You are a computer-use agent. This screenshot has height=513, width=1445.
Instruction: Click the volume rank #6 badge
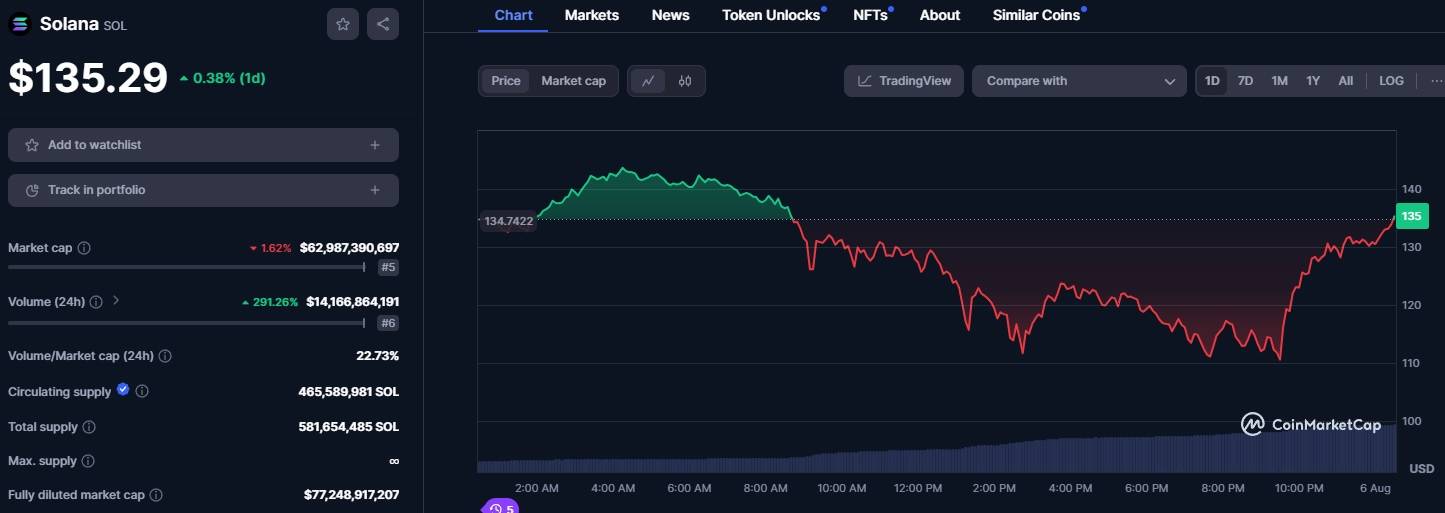point(388,323)
